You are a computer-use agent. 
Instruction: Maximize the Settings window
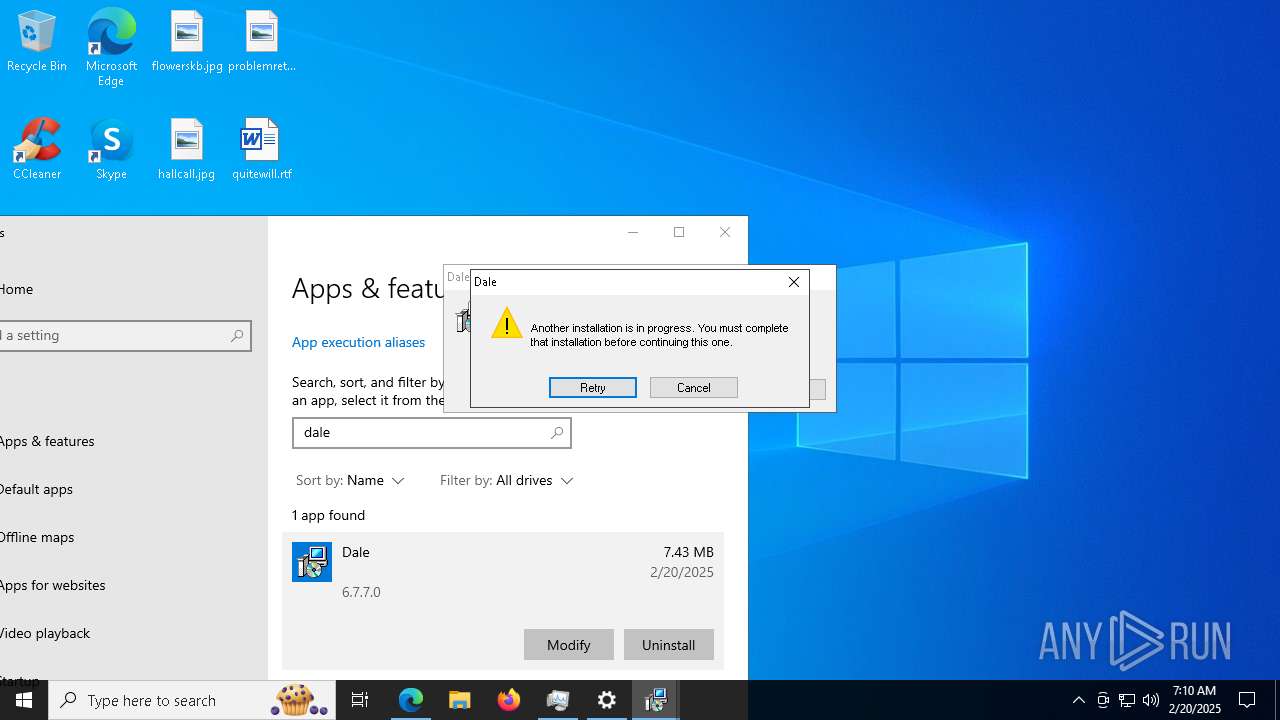(679, 232)
